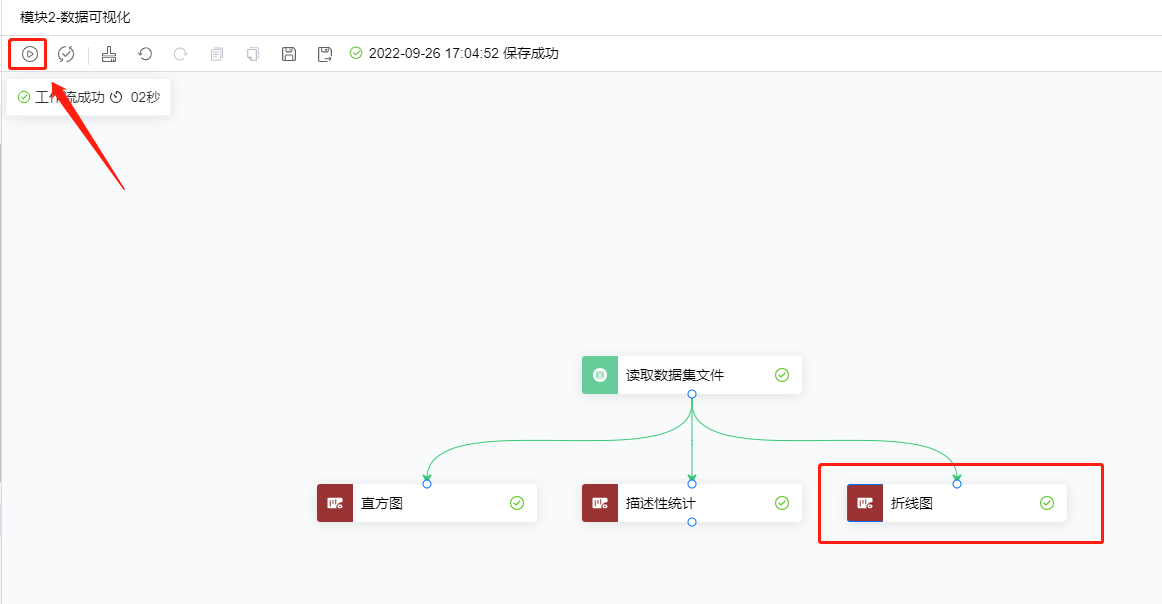Viewport: 1162px width, 604px height.
Task: Click the greyed paste icon in the toolbar
Action: (x=253, y=53)
